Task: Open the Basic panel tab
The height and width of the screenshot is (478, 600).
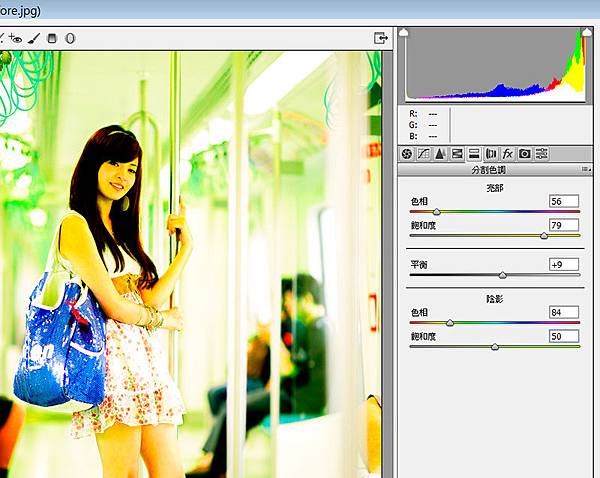Action: 407,154
